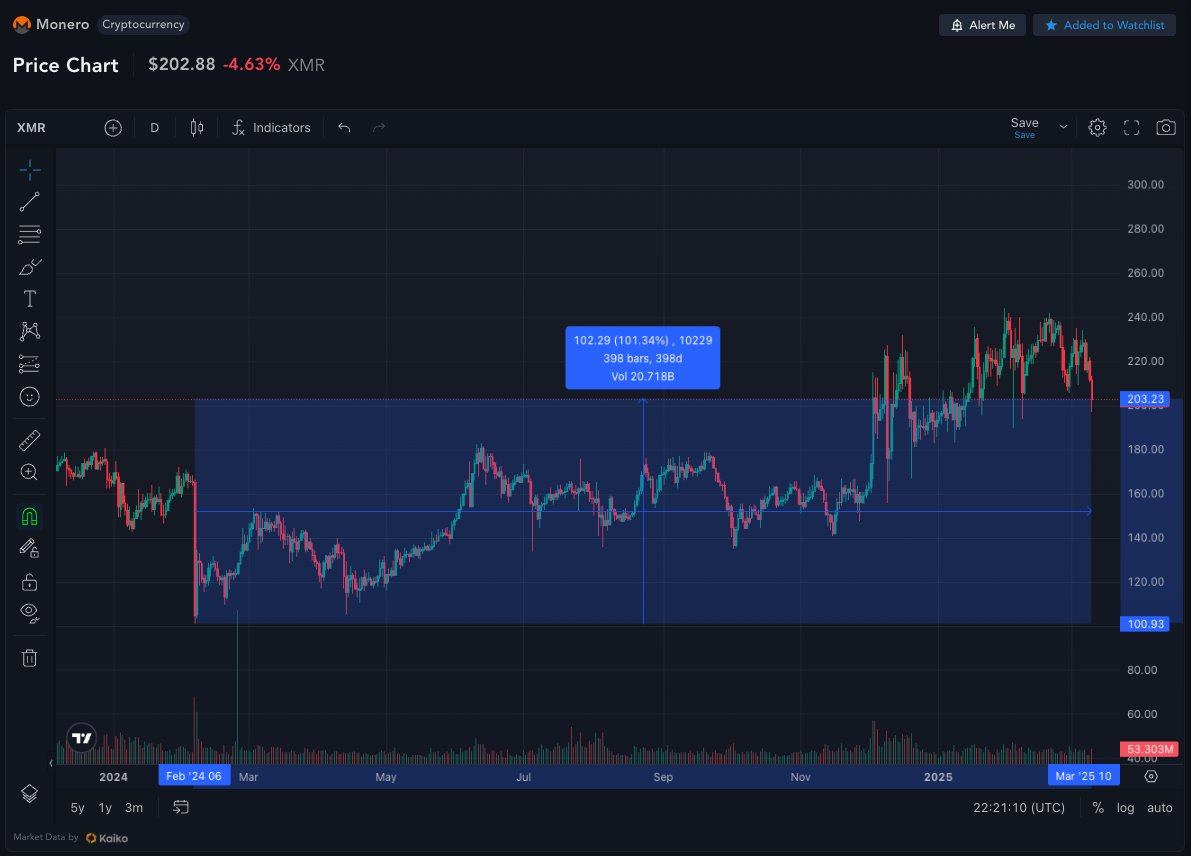Toggle hide all drawings eye icon
Image resolution: width=1191 pixels, height=856 pixels.
point(30,613)
